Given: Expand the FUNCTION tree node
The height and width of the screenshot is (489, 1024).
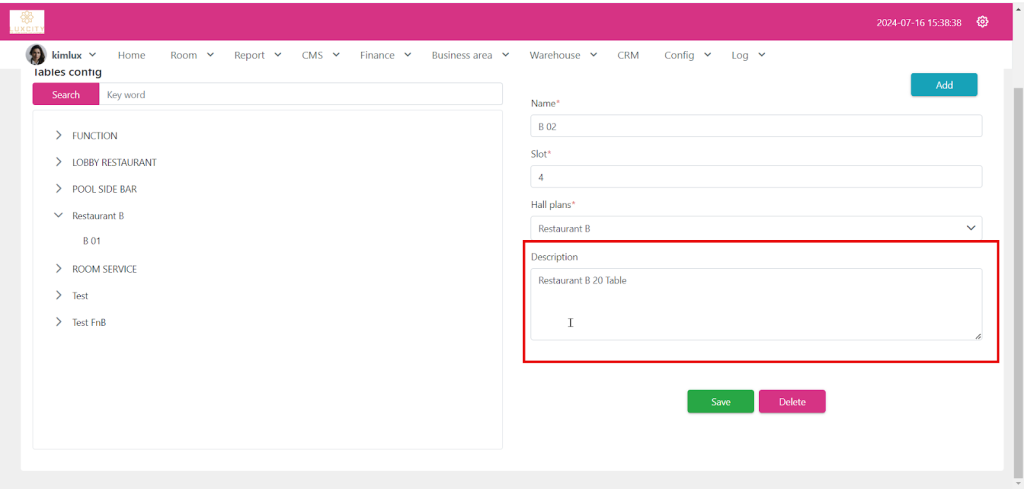Looking at the screenshot, I should click(59, 135).
